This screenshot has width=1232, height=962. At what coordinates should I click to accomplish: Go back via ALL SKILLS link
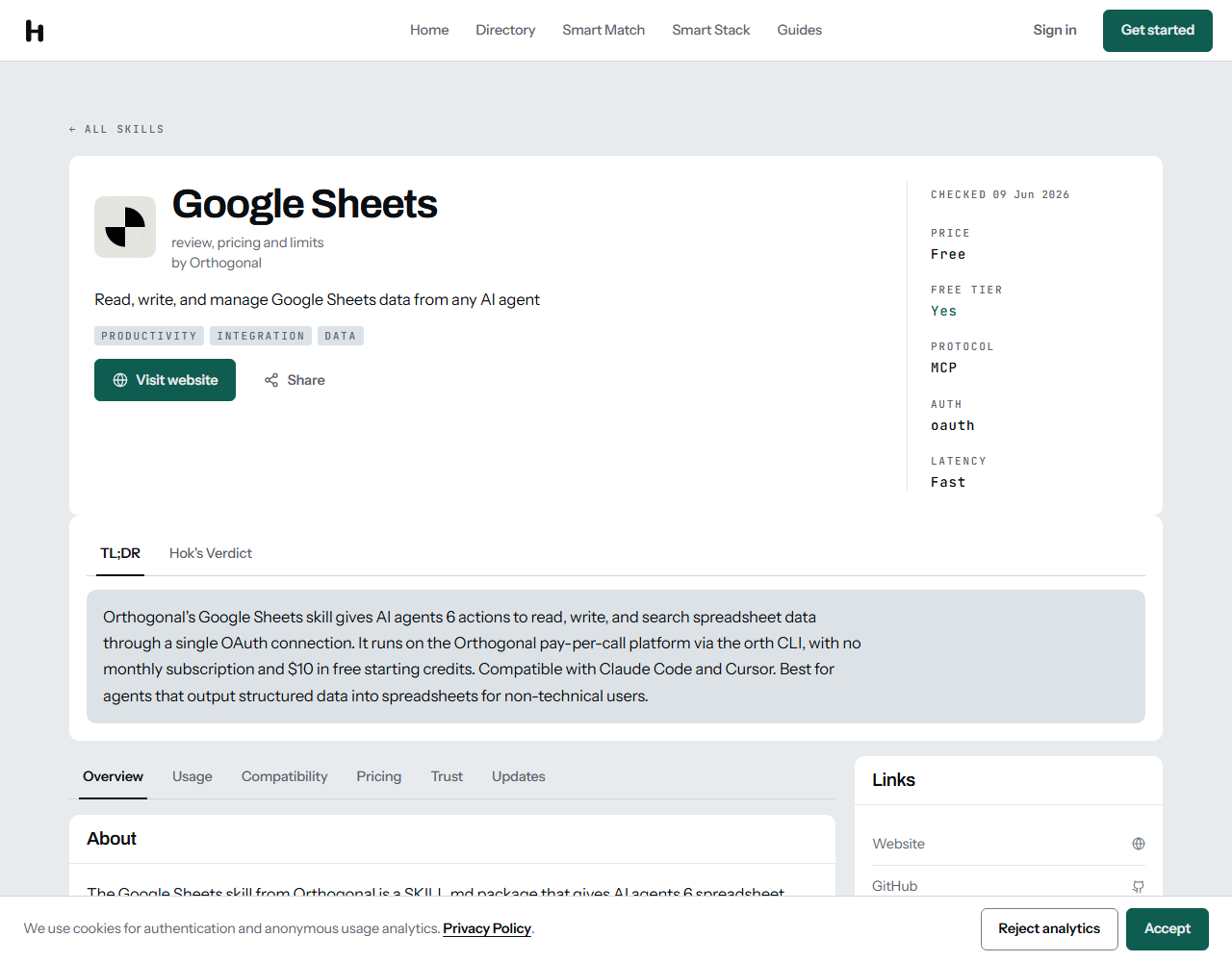click(116, 129)
